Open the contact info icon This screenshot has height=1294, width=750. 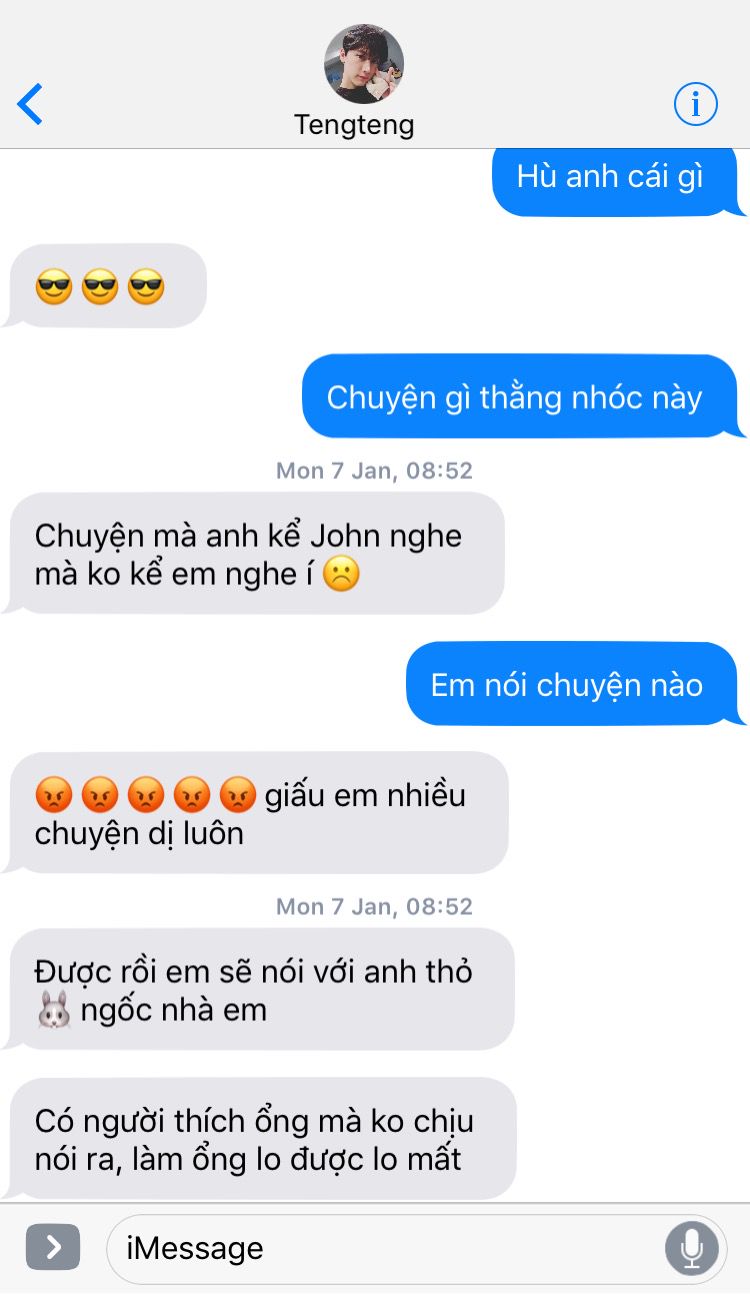696,103
